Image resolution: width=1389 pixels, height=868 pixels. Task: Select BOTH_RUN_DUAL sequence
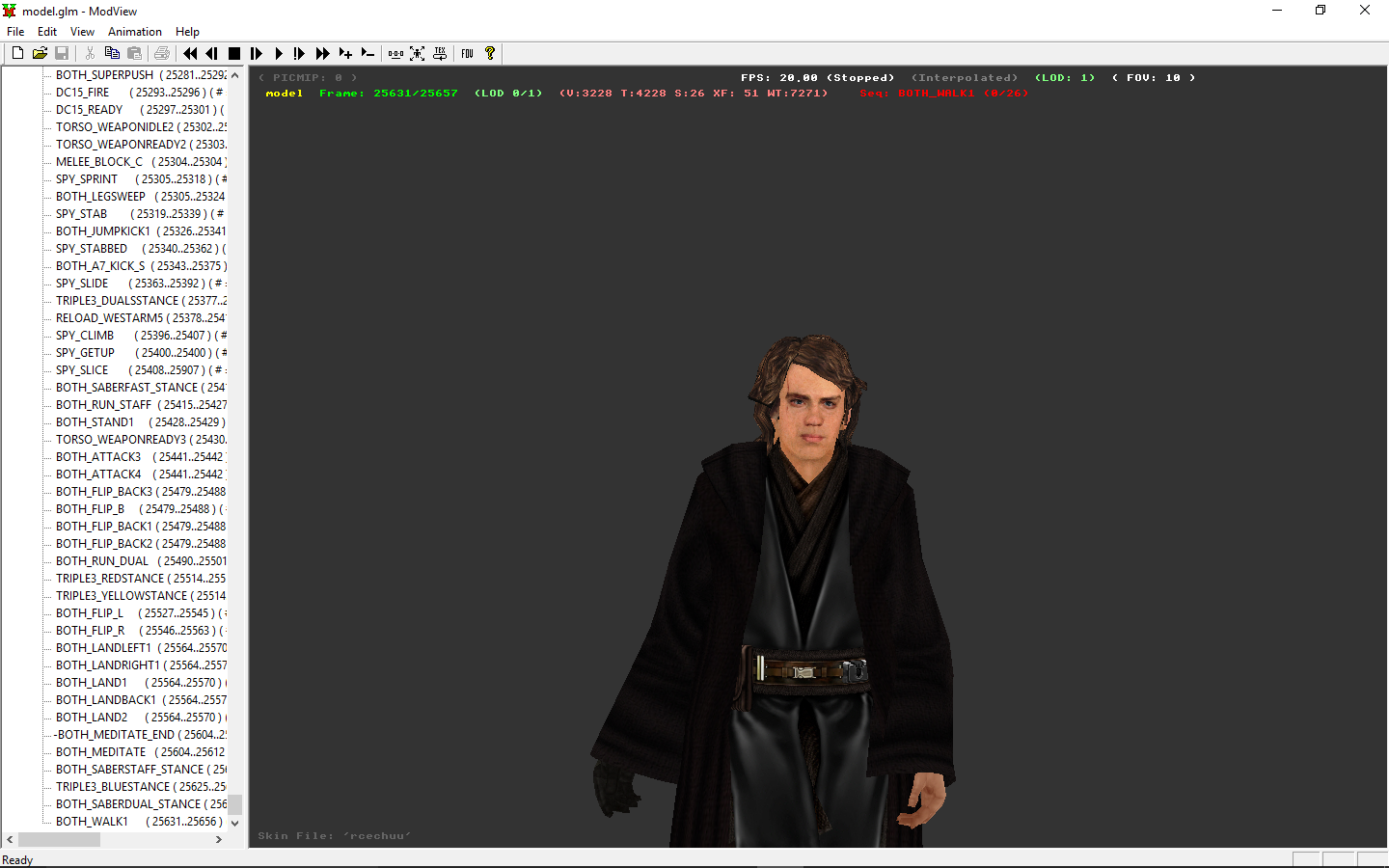pos(141,561)
